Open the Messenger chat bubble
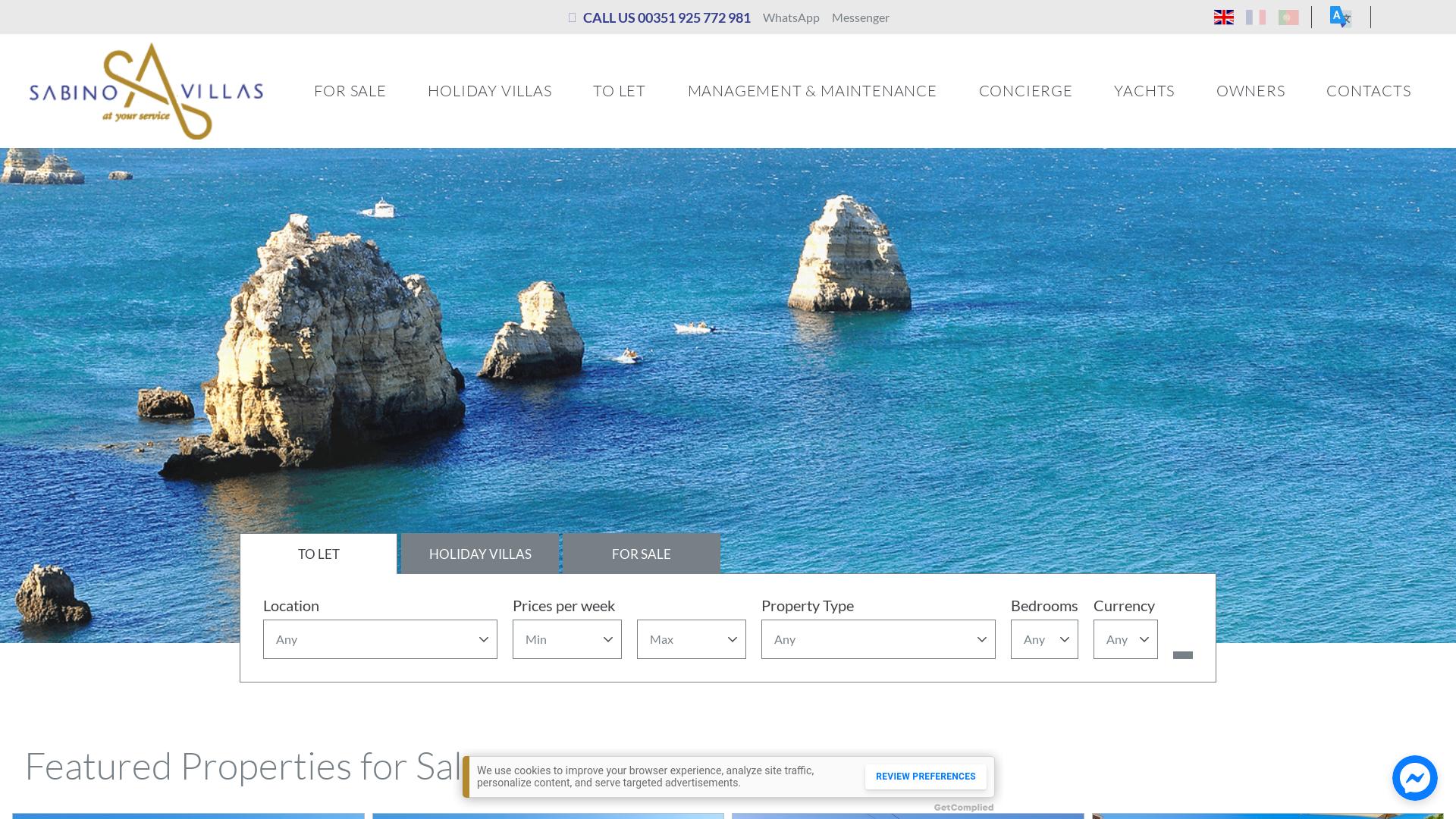The width and height of the screenshot is (1456, 819). (1414, 777)
